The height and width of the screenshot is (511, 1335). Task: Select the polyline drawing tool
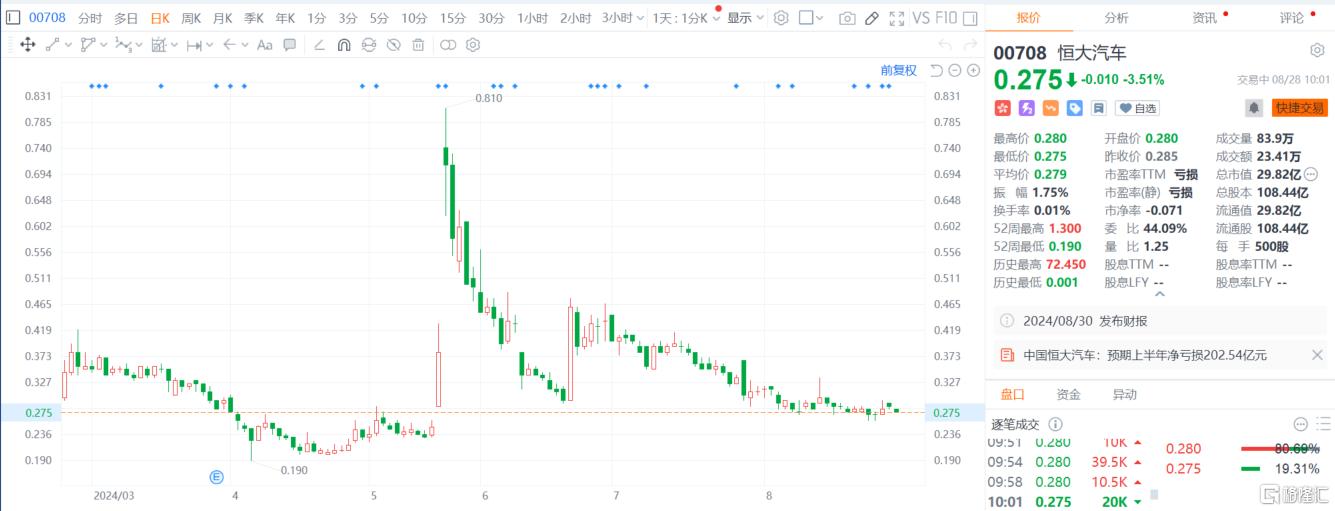pyautogui.click(x=88, y=44)
